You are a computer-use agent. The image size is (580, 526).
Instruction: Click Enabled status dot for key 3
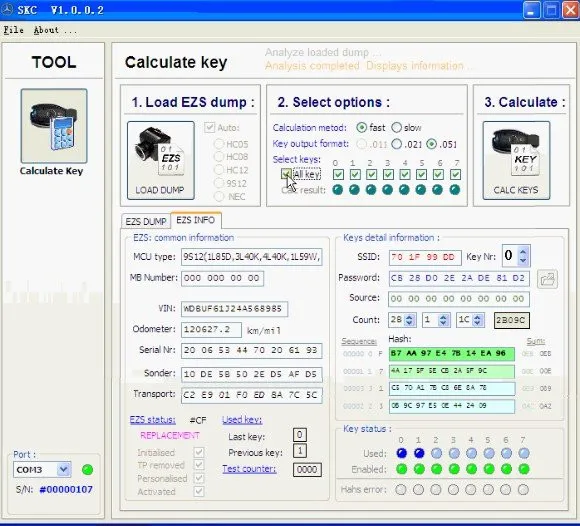point(454,469)
